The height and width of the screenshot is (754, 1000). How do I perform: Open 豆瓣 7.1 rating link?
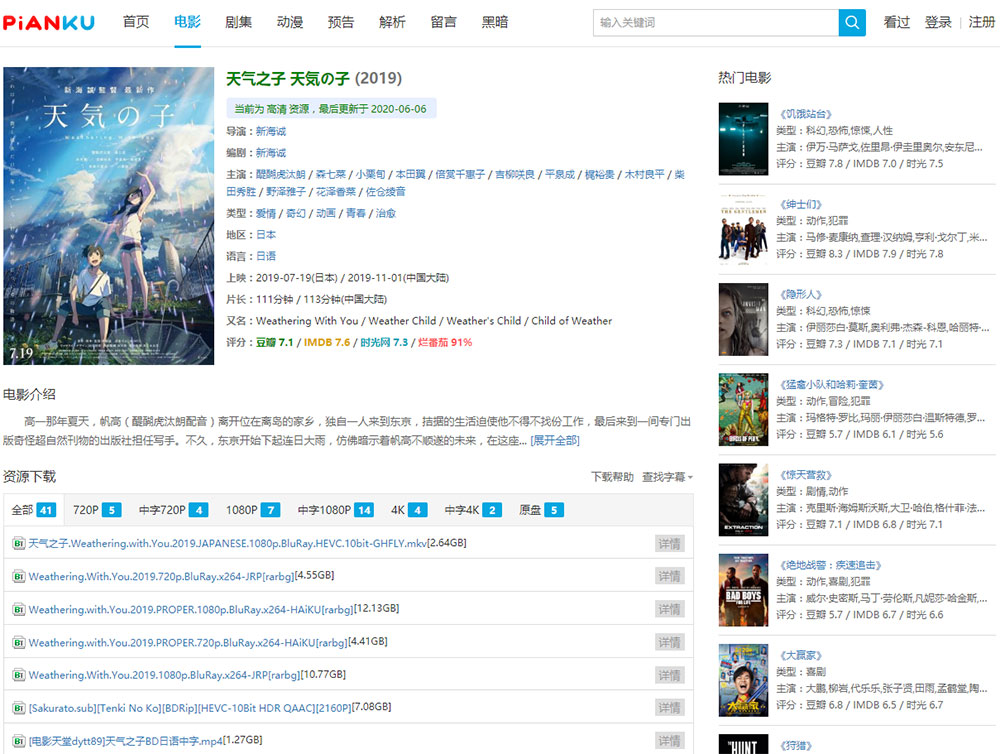pyautogui.click(x=274, y=343)
